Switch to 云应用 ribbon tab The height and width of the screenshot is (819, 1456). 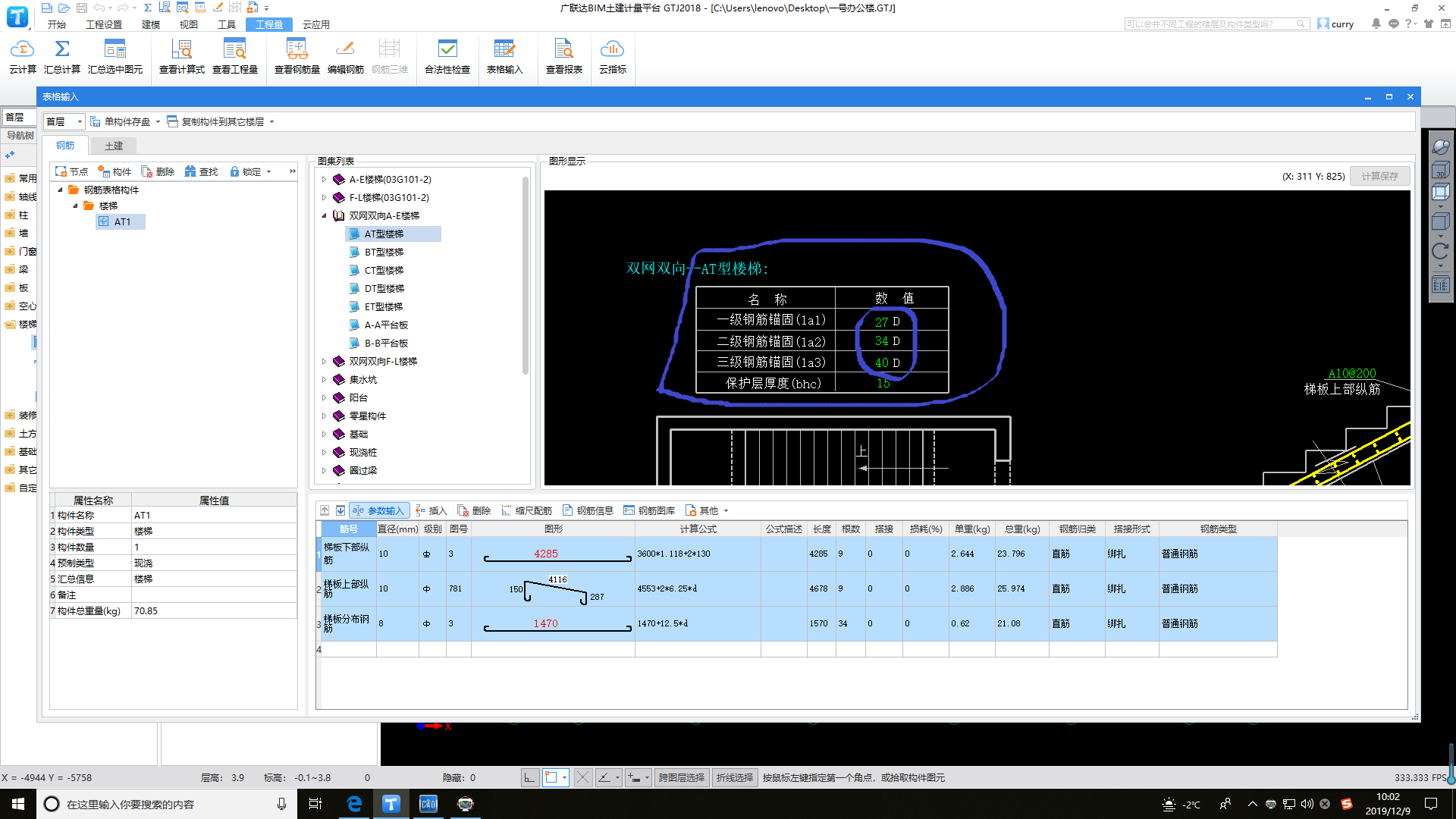coord(316,24)
